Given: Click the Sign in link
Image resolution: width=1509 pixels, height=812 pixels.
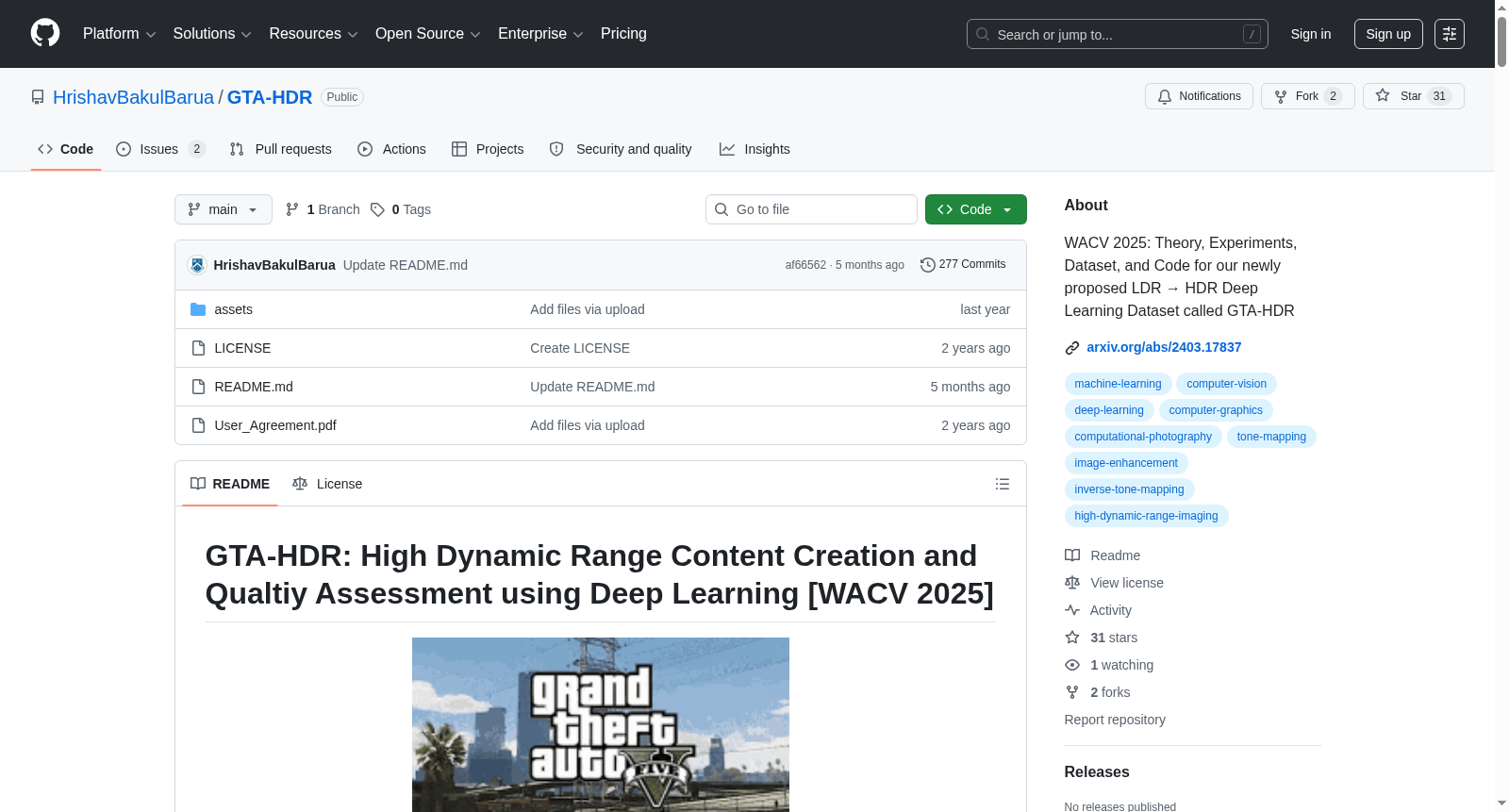Looking at the screenshot, I should tap(1311, 34).
